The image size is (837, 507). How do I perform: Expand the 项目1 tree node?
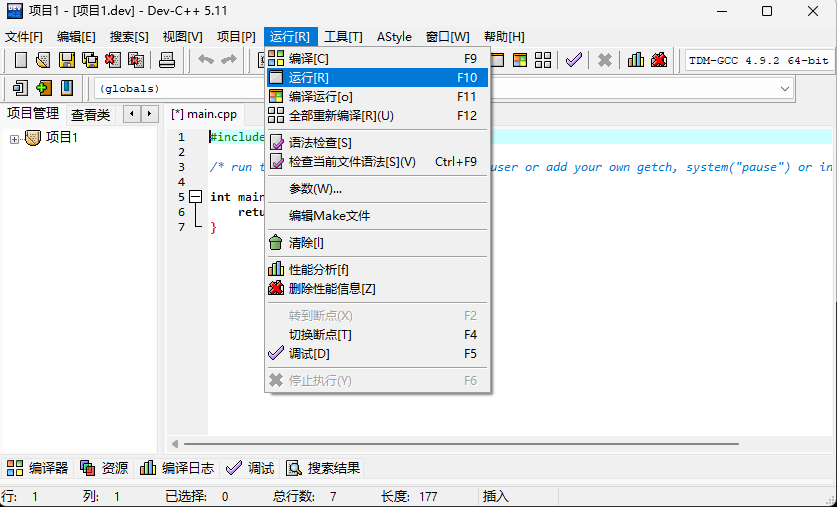pos(14,139)
